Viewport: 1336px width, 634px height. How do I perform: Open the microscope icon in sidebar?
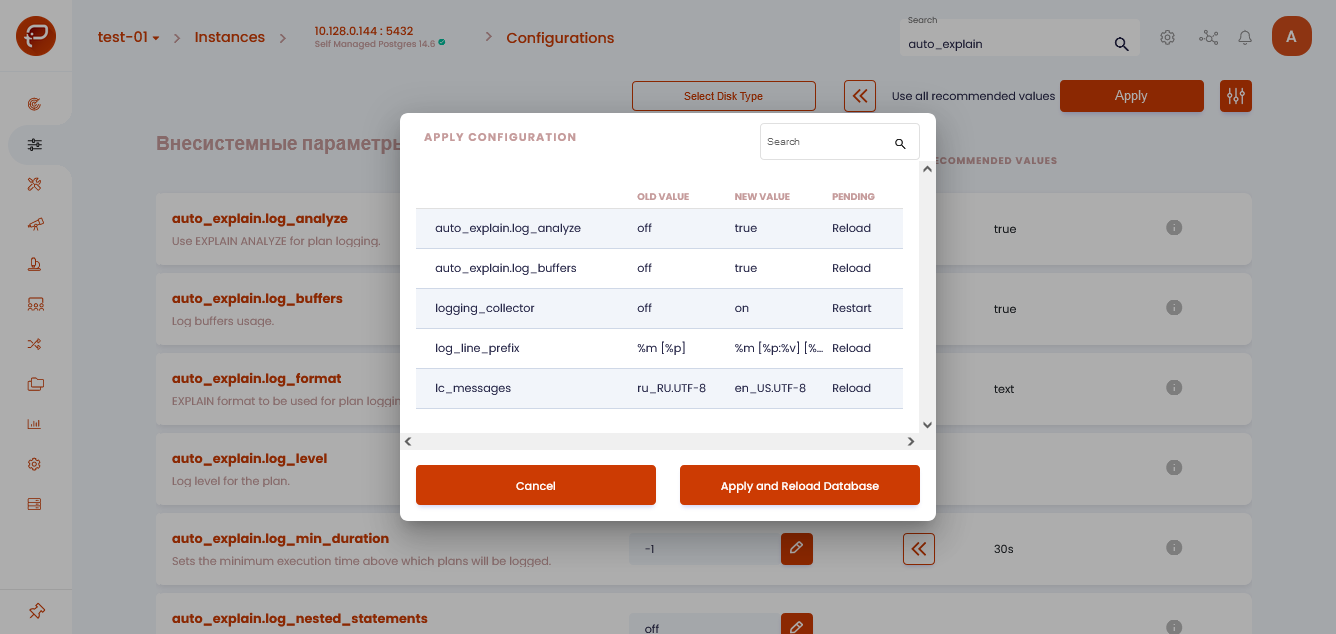pyautogui.click(x=35, y=264)
